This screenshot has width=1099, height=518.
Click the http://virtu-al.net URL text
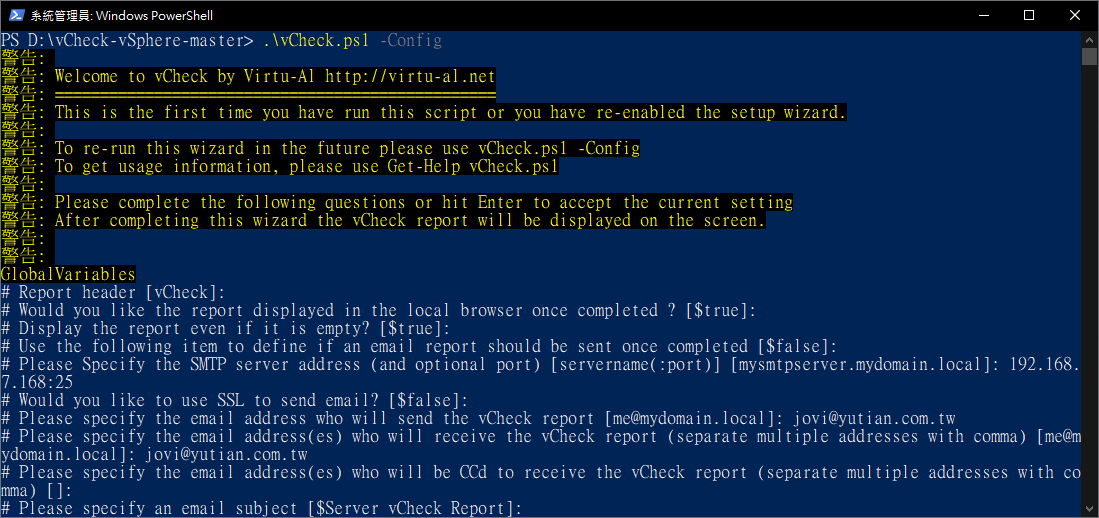pos(410,76)
